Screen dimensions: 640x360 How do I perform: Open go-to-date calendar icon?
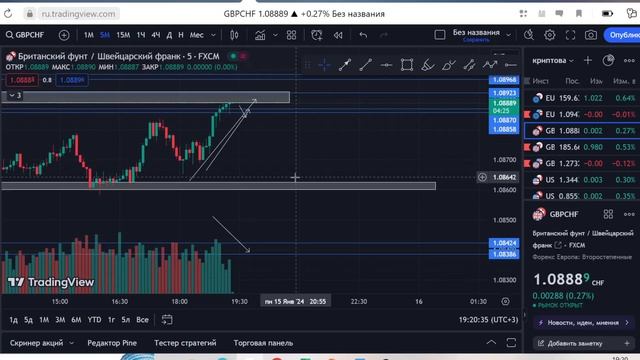[x=167, y=320]
